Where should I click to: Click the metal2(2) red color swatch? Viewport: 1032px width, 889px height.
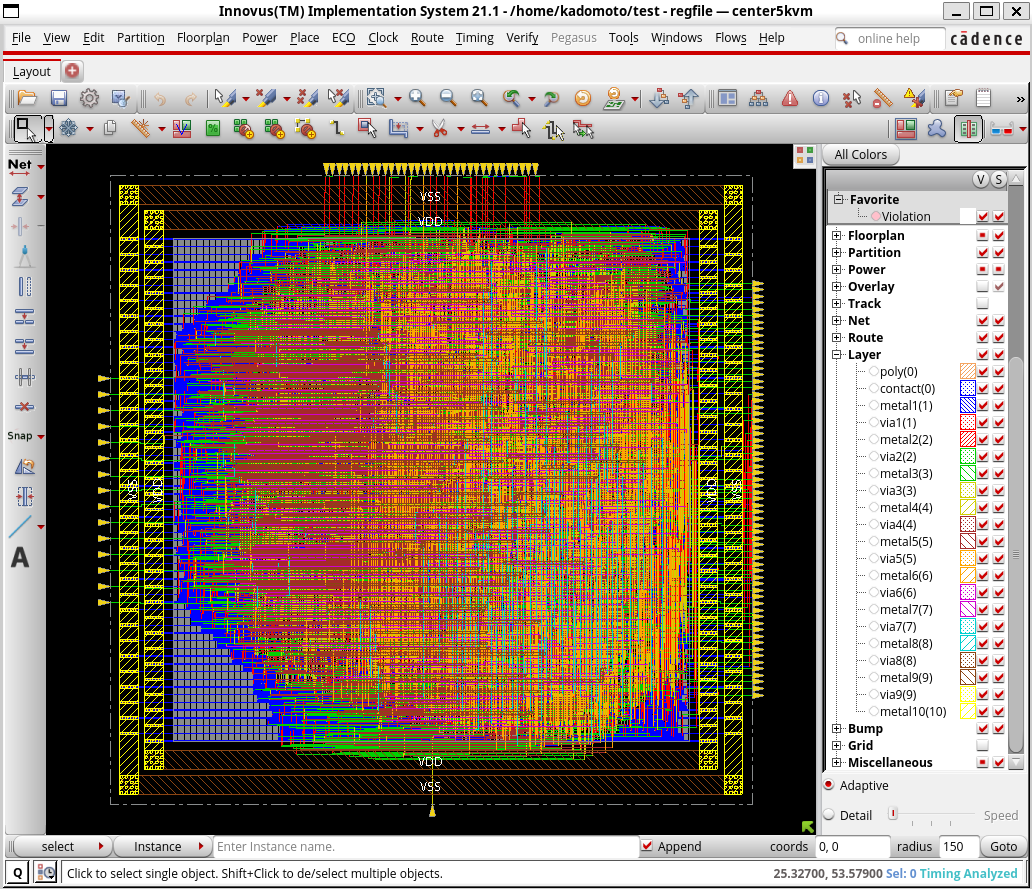tap(967, 440)
